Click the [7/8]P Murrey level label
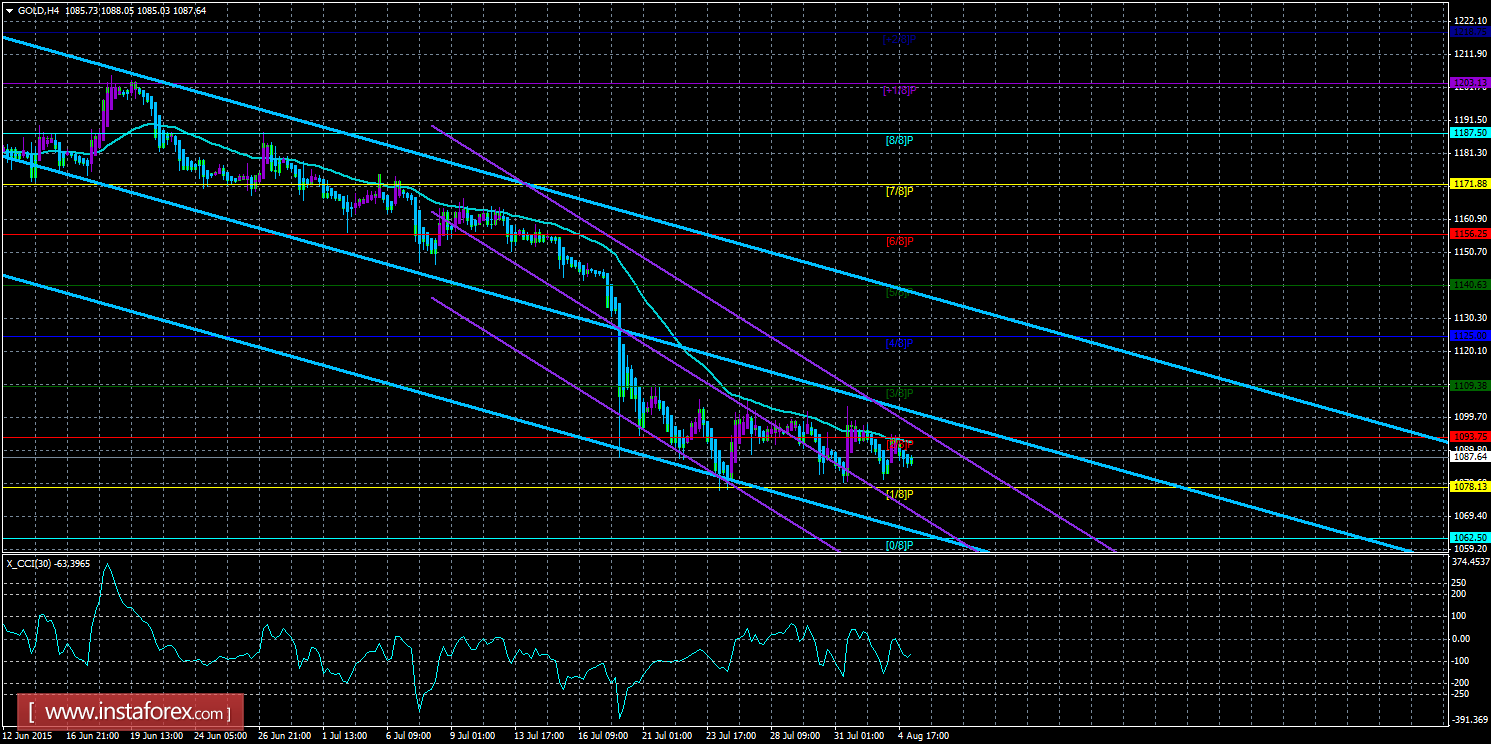This screenshot has width=1491, height=744. (x=900, y=190)
